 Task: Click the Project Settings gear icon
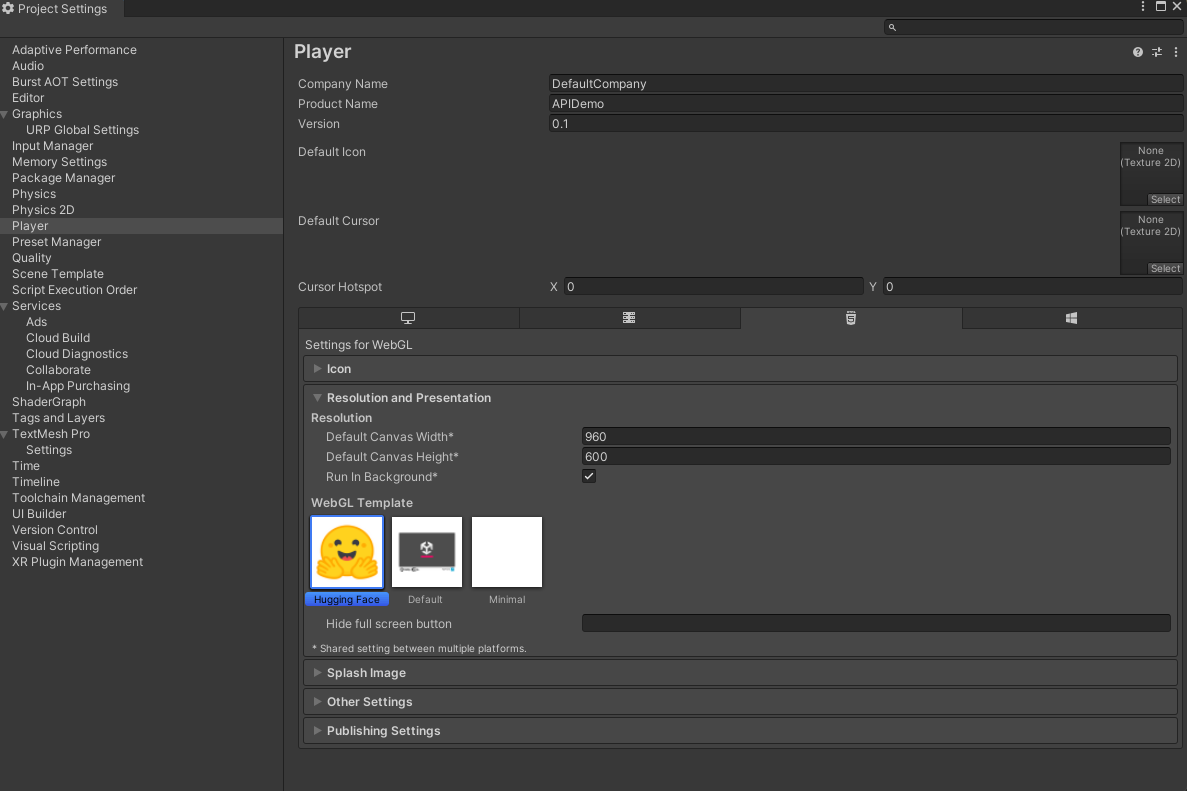[8, 9]
